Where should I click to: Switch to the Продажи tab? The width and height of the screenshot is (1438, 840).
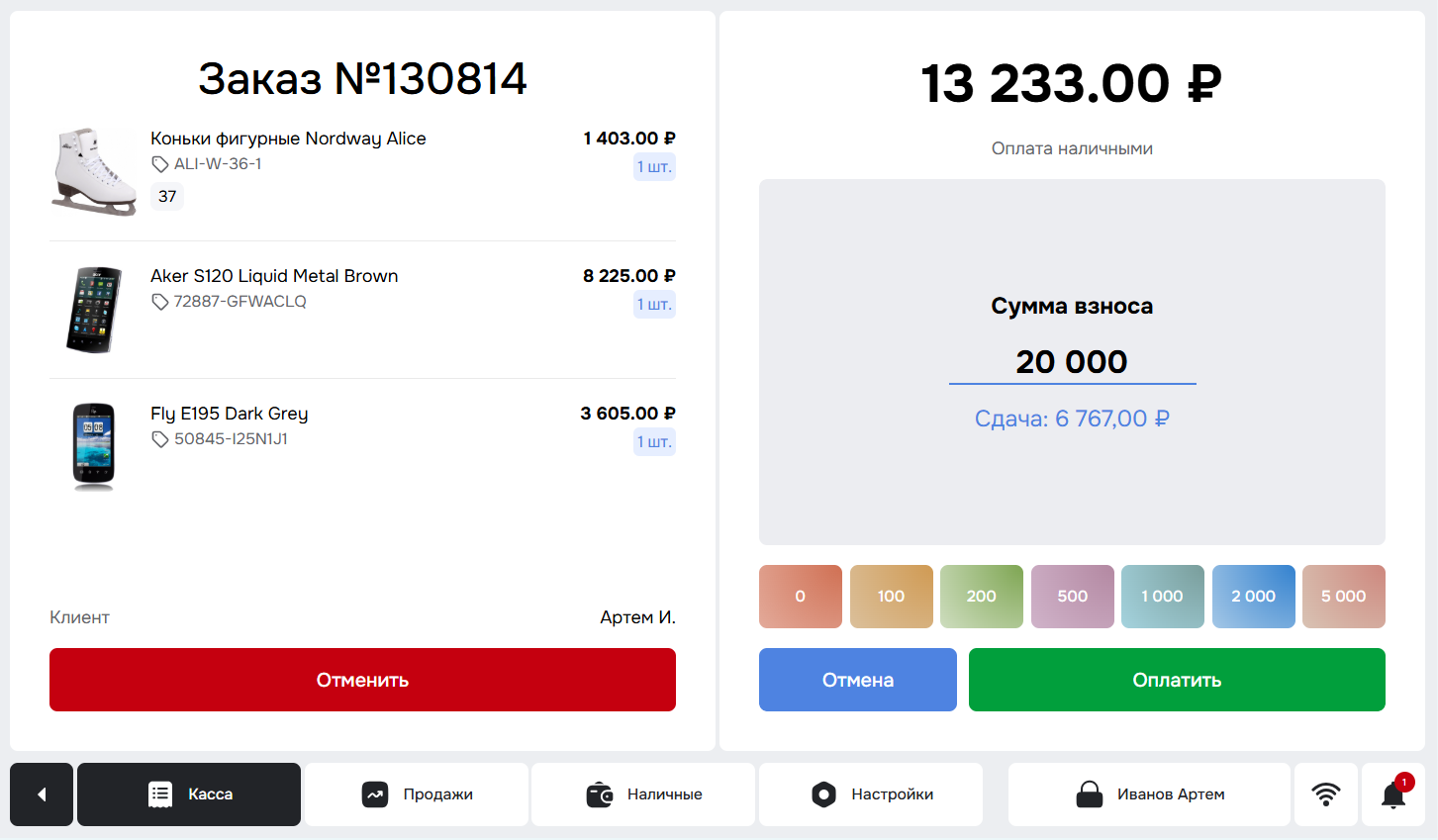coord(417,794)
